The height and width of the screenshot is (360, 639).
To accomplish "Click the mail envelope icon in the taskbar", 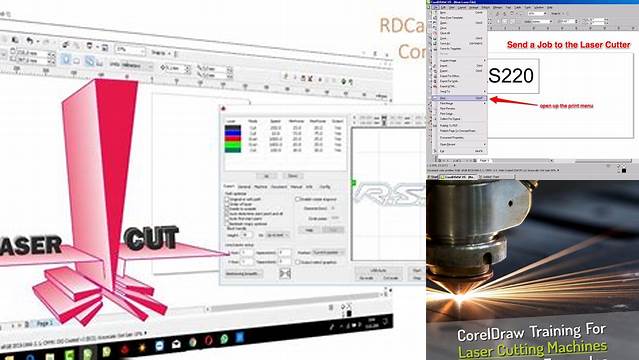I will coord(176,345).
